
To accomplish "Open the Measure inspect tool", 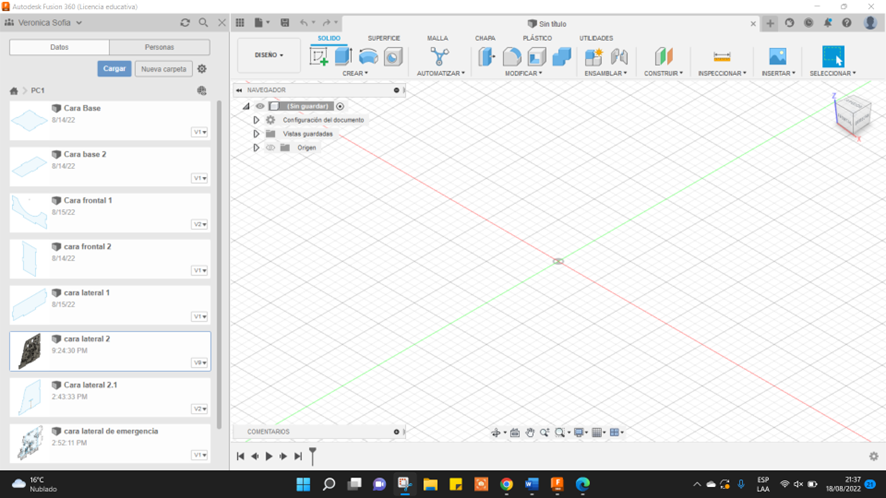I will [722, 57].
